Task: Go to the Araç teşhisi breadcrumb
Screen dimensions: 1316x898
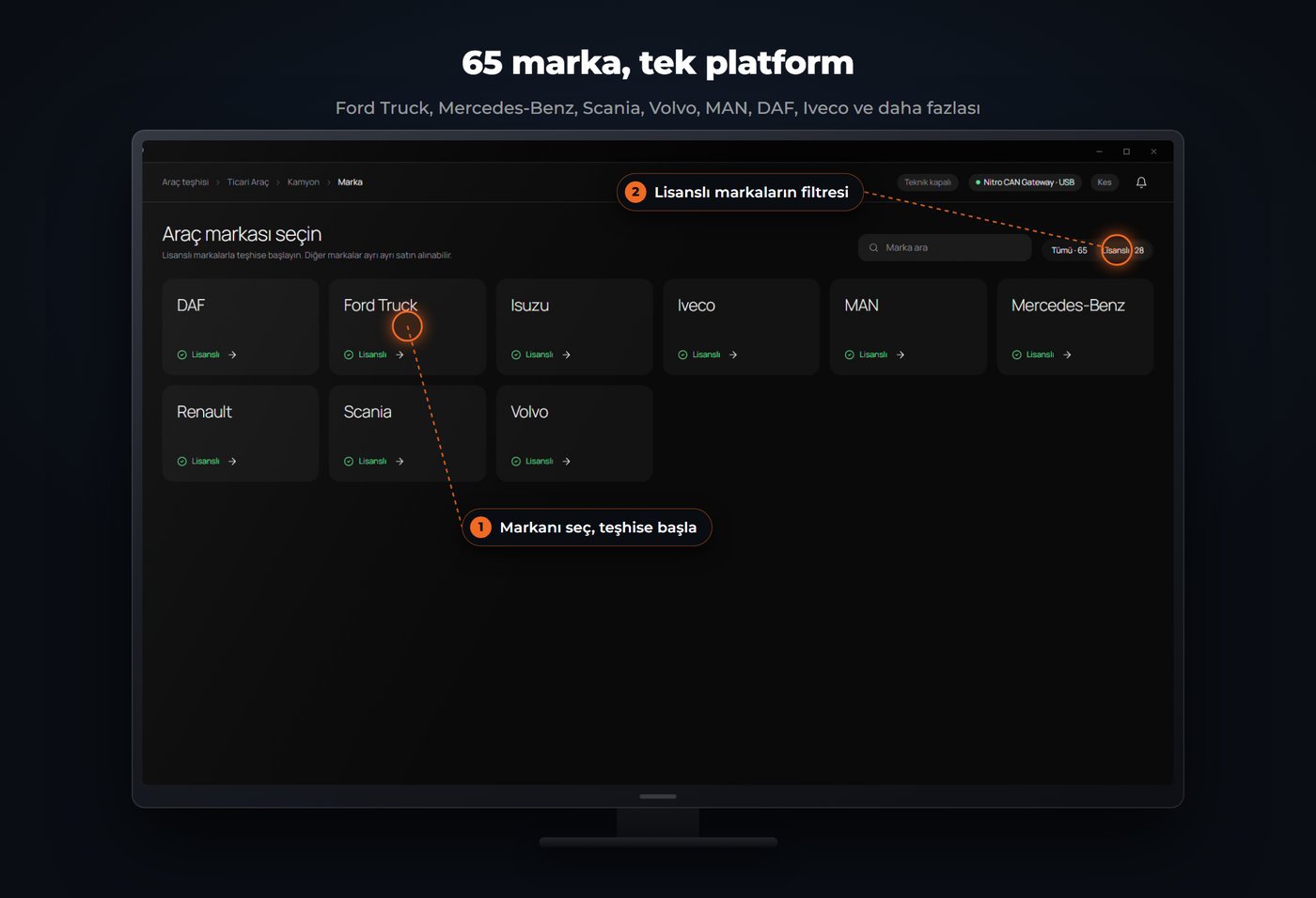Action: [x=185, y=182]
